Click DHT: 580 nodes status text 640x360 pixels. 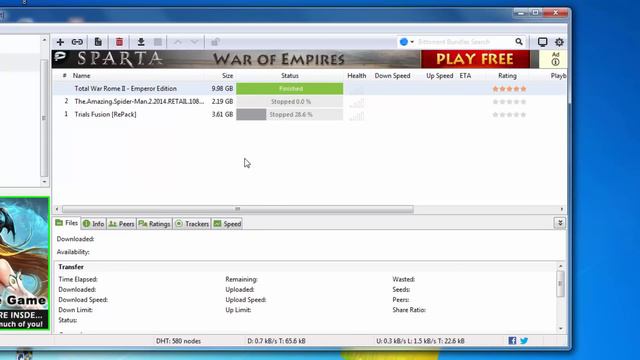pos(178,341)
